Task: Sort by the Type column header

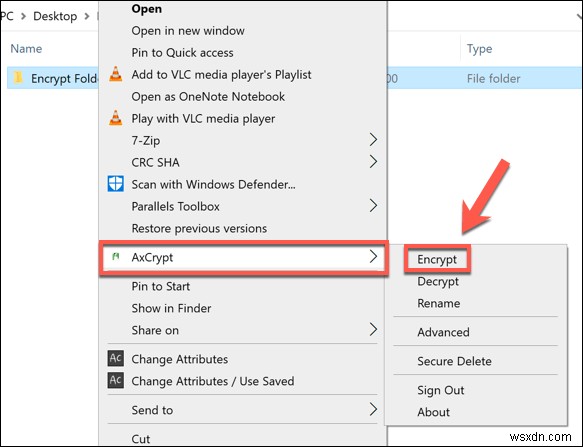Action: [479, 49]
